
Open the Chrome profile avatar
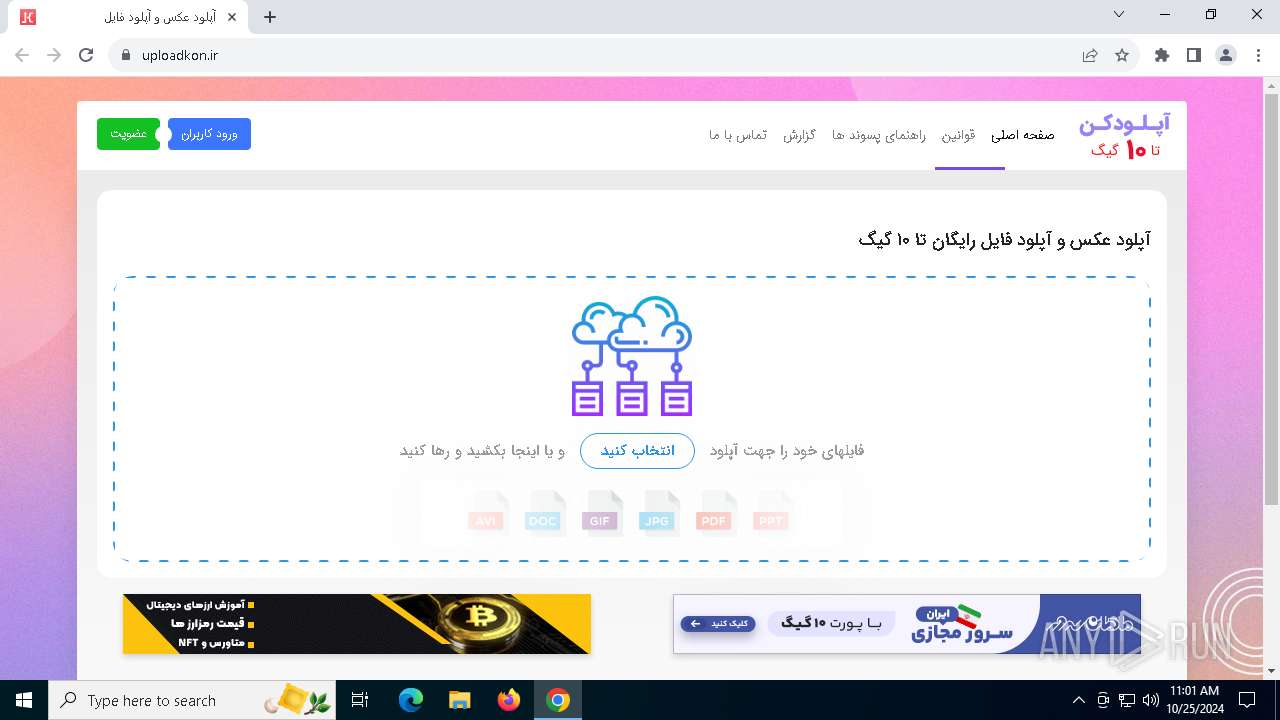click(x=1226, y=56)
